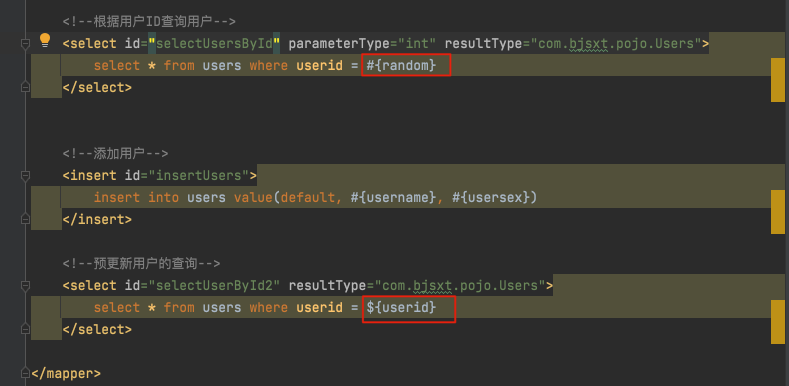The width and height of the screenshot is (789, 386).
Task: Click yellow warning stripe next to insert statement
Action: 777,212
